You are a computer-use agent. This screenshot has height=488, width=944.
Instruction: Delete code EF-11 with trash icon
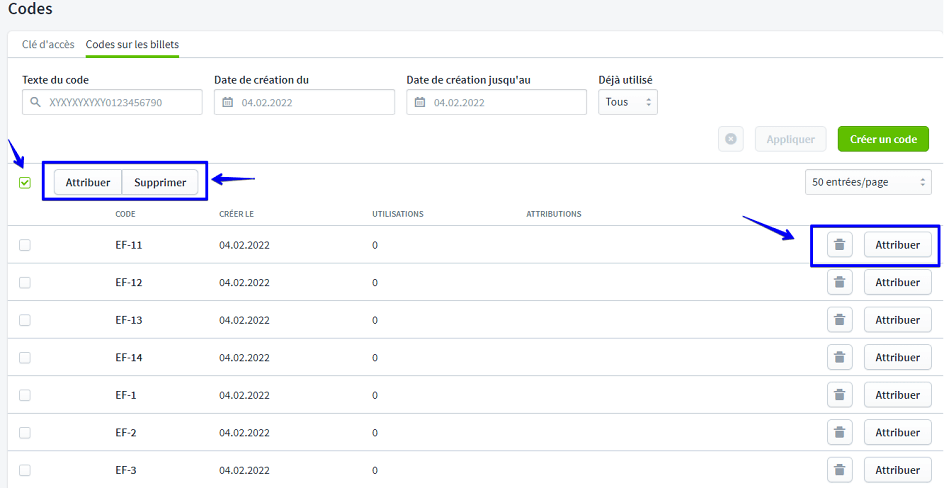840,245
